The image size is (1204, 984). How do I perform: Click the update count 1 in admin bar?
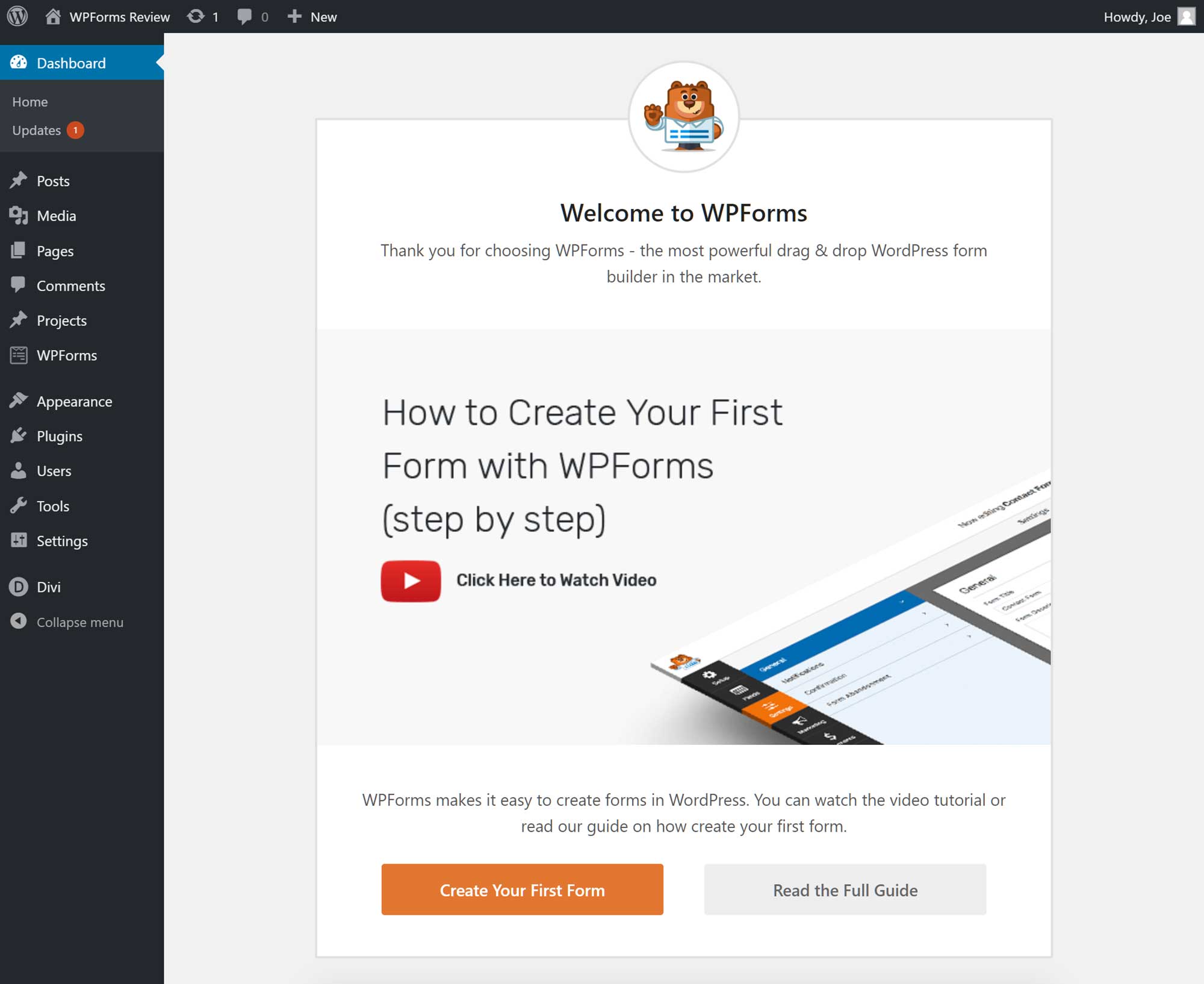click(x=215, y=17)
